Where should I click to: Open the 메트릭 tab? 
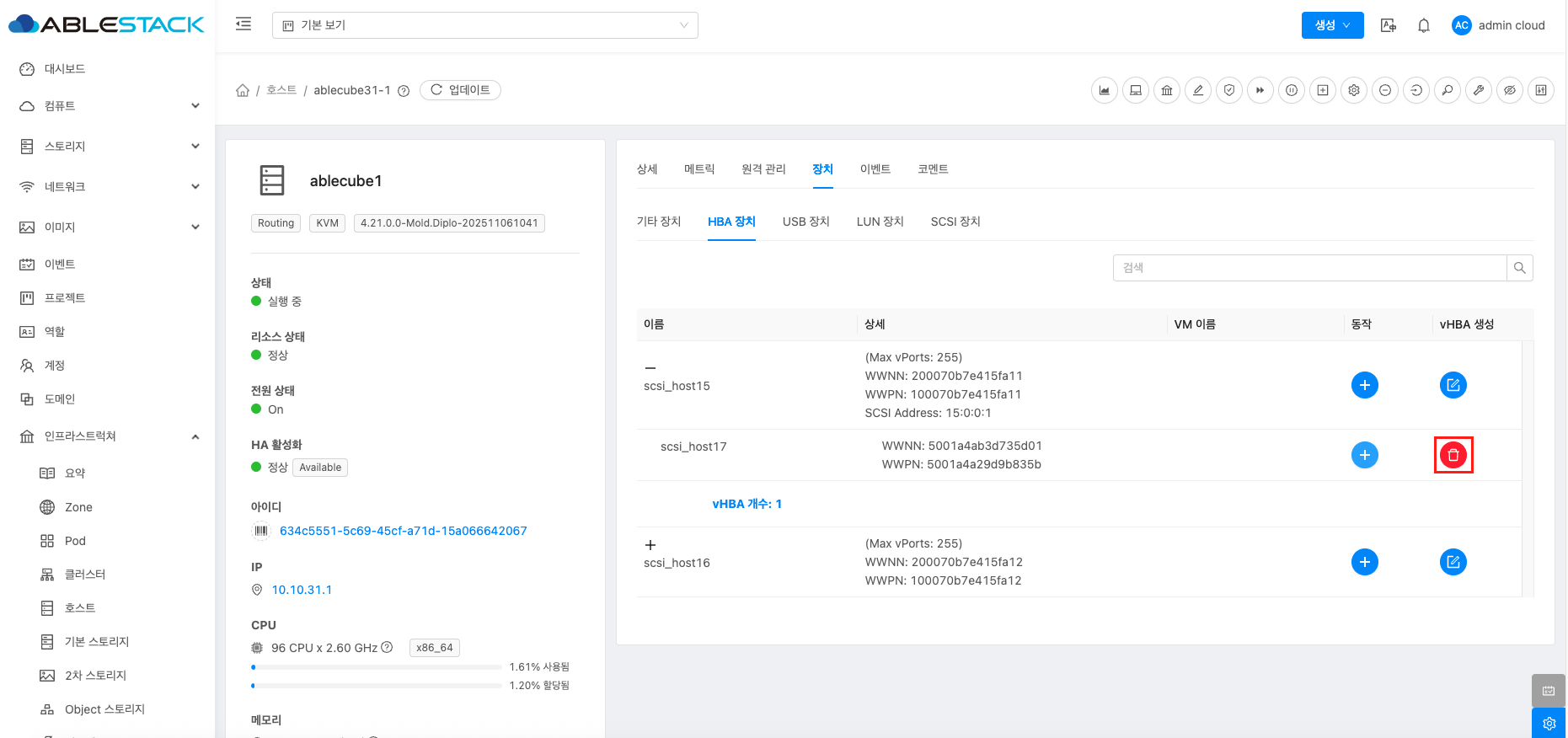coord(699,169)
